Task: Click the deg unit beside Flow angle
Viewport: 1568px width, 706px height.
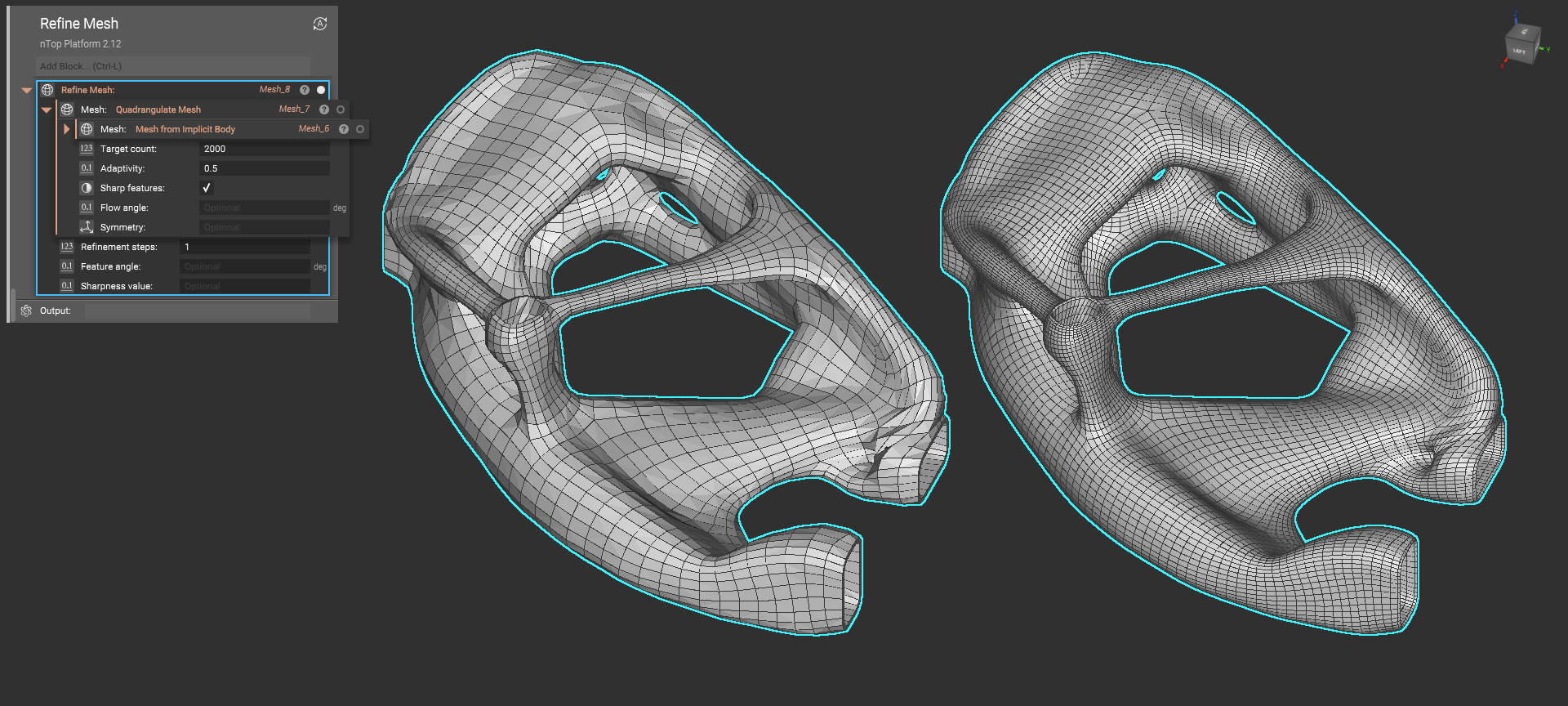Action: coord(340,208)
